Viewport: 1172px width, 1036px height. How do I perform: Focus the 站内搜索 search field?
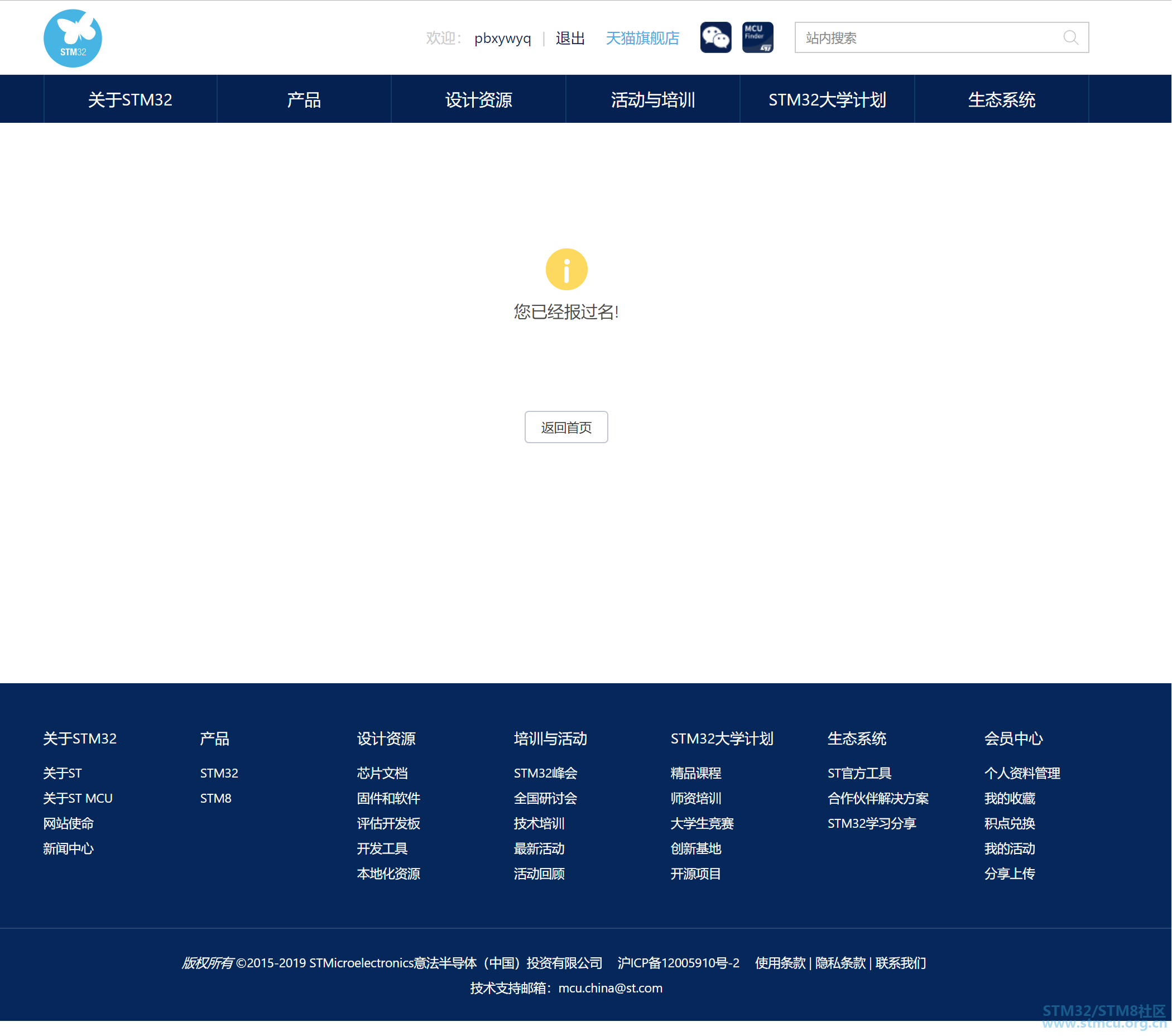coord(942,37)
